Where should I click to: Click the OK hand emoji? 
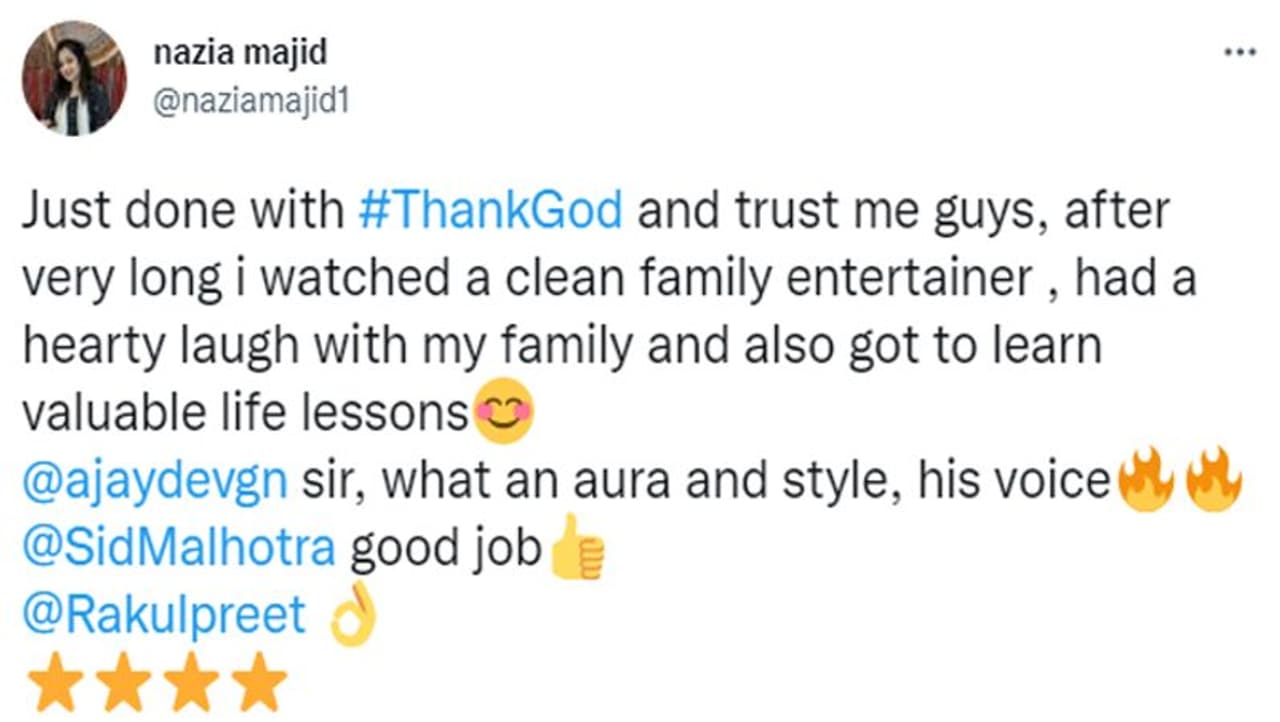(355, 617)
